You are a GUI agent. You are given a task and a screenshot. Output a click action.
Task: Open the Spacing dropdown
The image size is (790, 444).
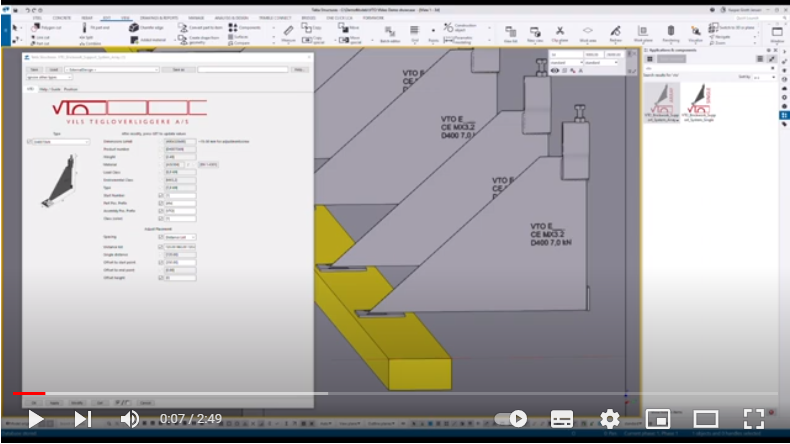coord(180,237)
